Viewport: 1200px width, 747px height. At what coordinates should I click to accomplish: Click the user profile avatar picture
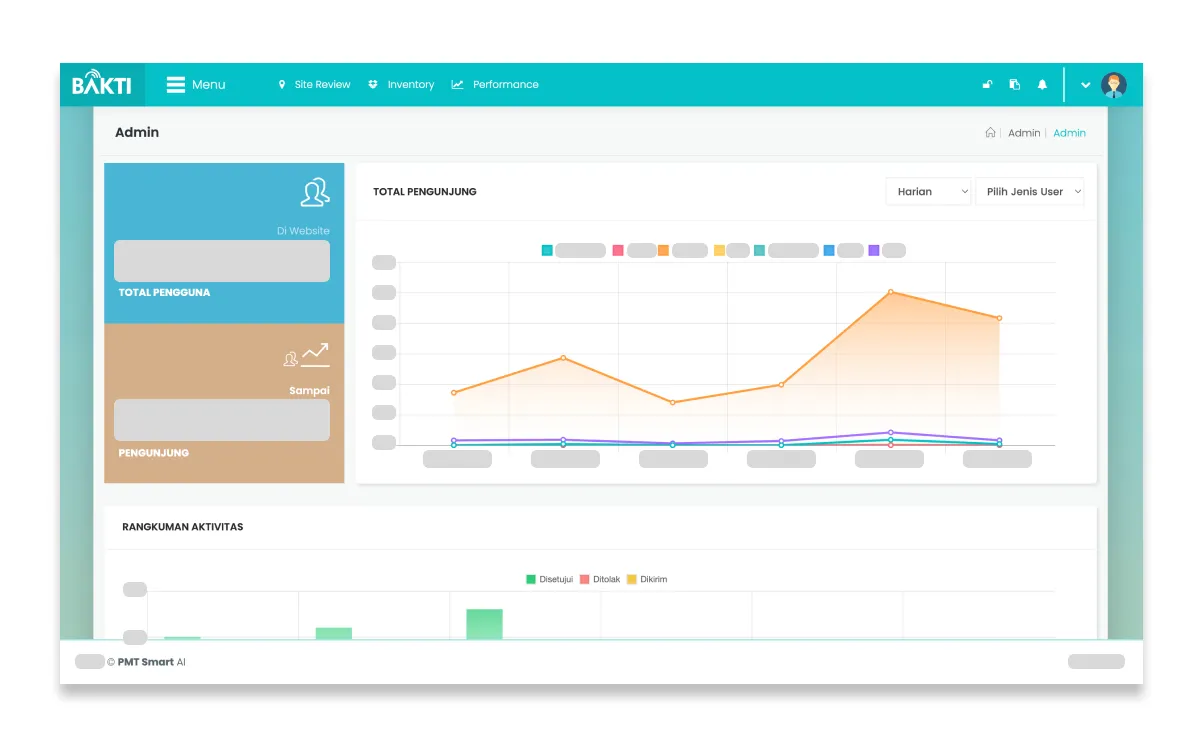click(1114, 84)
